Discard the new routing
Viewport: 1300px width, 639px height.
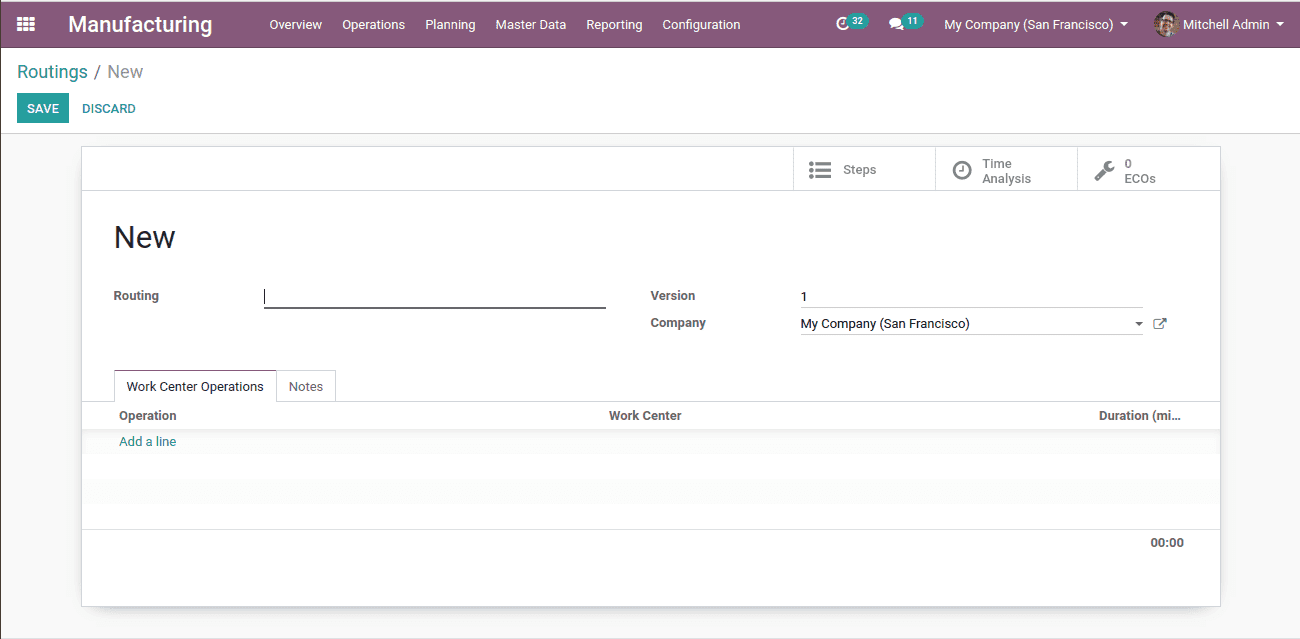point(109,108)
